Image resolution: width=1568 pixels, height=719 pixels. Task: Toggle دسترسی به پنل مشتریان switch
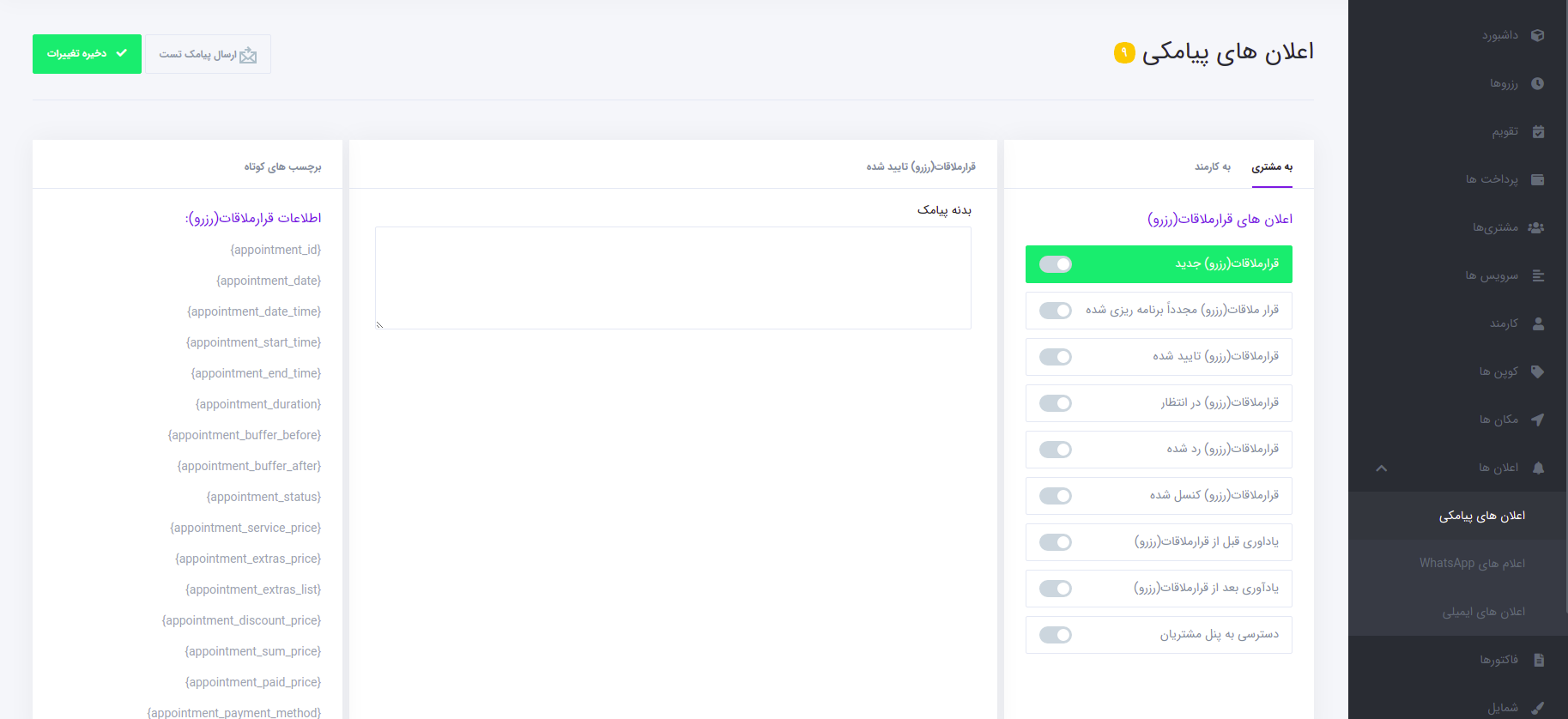coord(1056,635)
